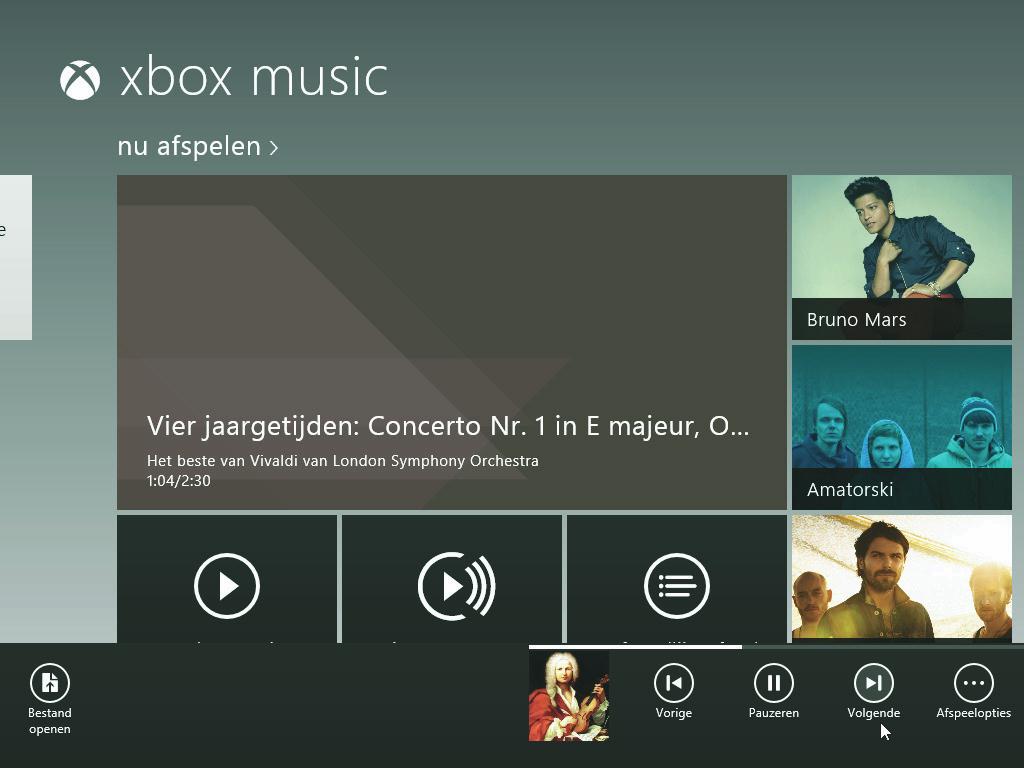Click the Xbox logo icon
Viewport: 1024px width, 768px height.
[x=80, y=80]
